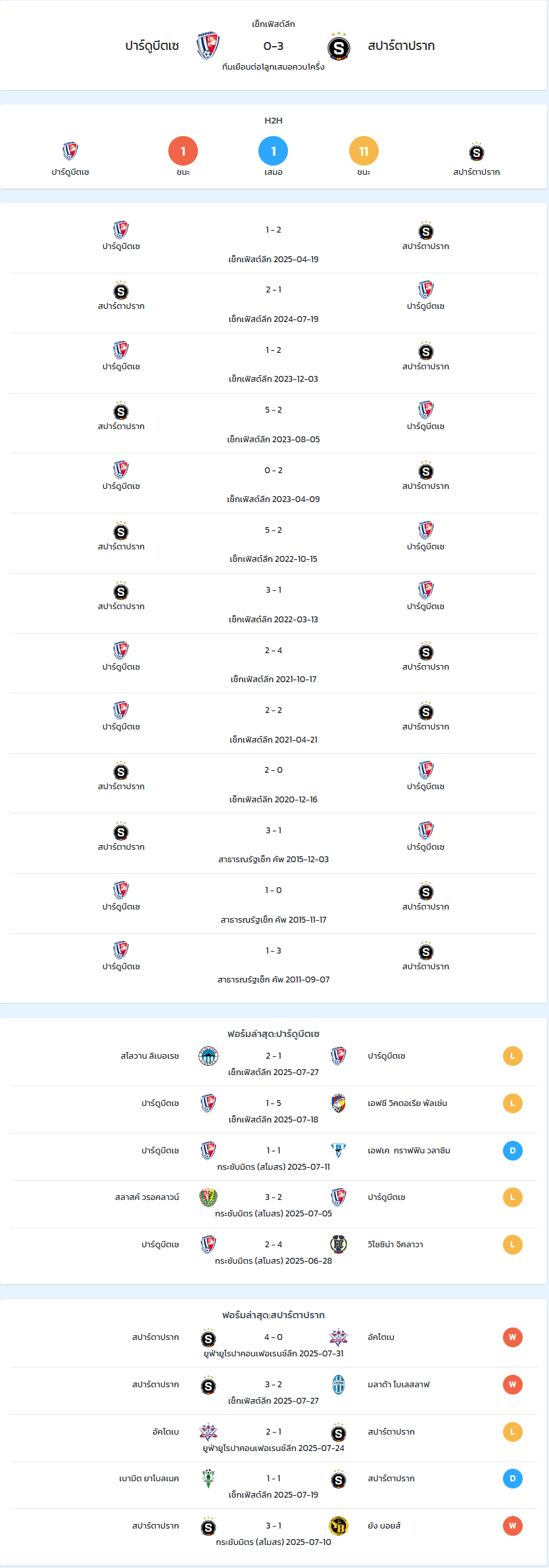Open the 2023-08-05 match scored 5-2

(x=274, y=423)
